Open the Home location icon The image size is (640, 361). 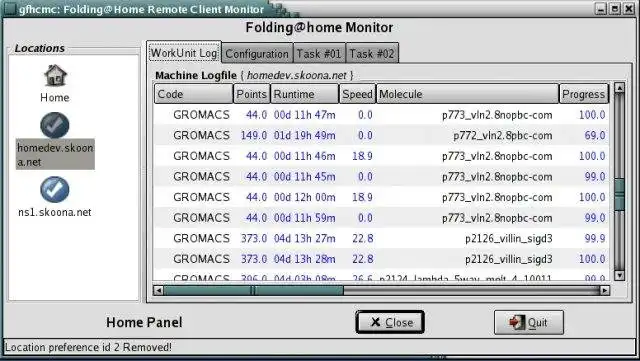pyautogui.click(x=55, y=76)
